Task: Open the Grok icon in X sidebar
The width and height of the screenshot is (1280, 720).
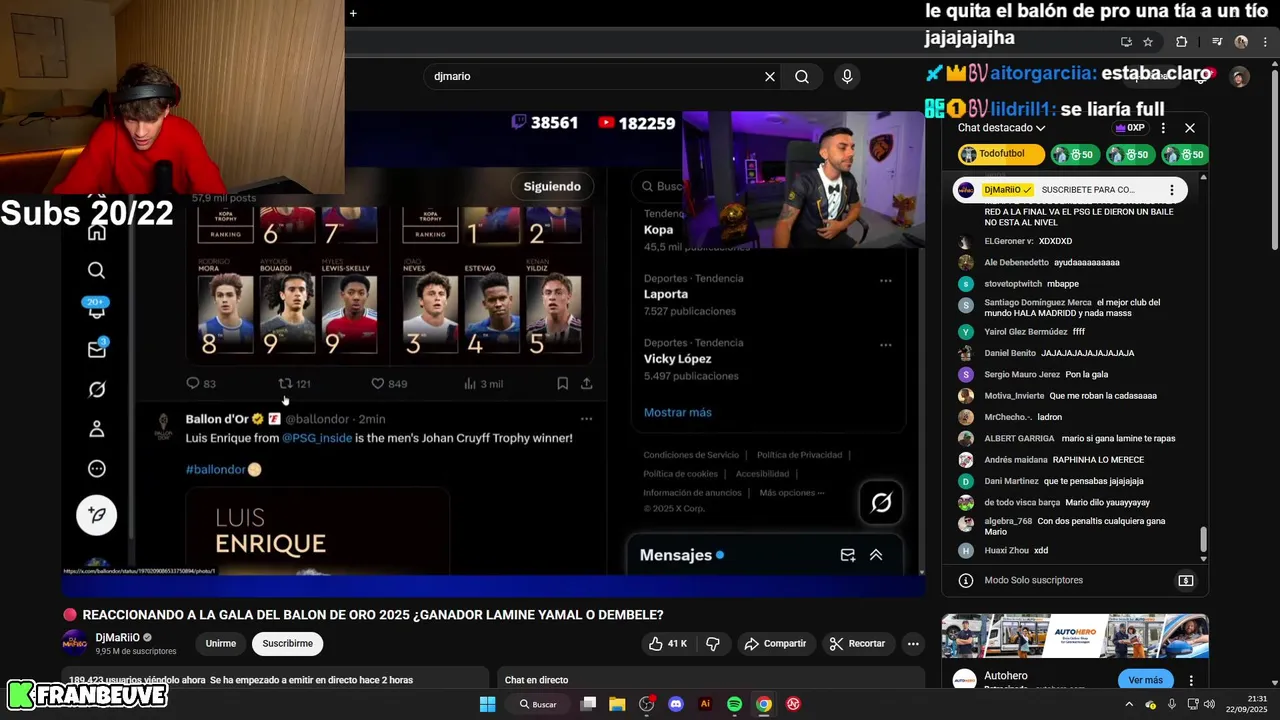Action: pos(97,389)
